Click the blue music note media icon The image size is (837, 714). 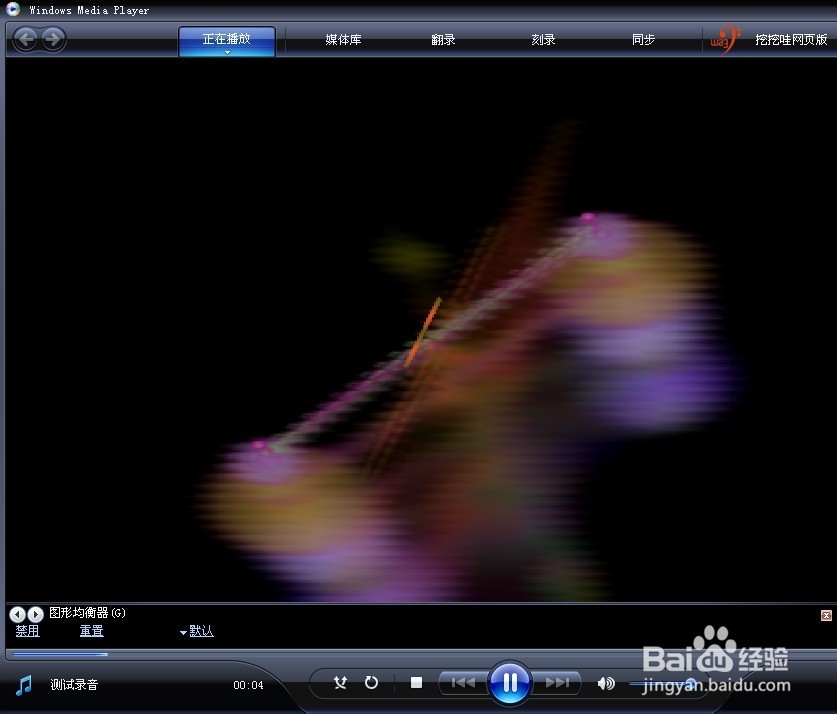pos(23,685)
